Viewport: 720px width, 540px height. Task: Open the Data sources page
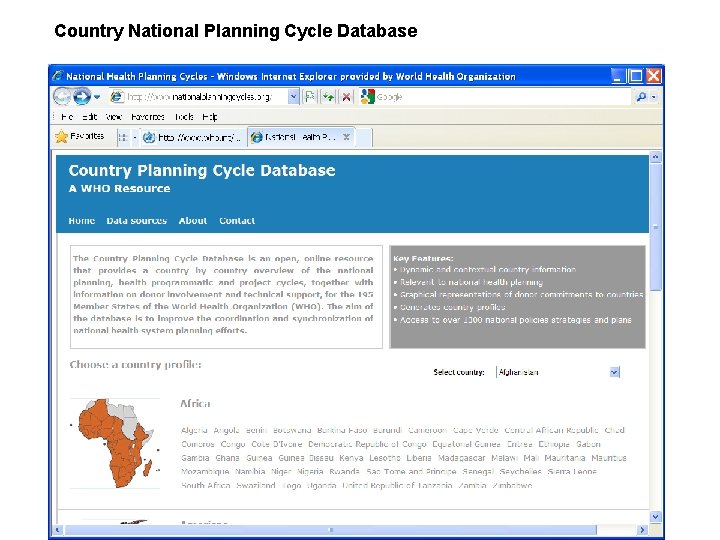click(136, 221)
